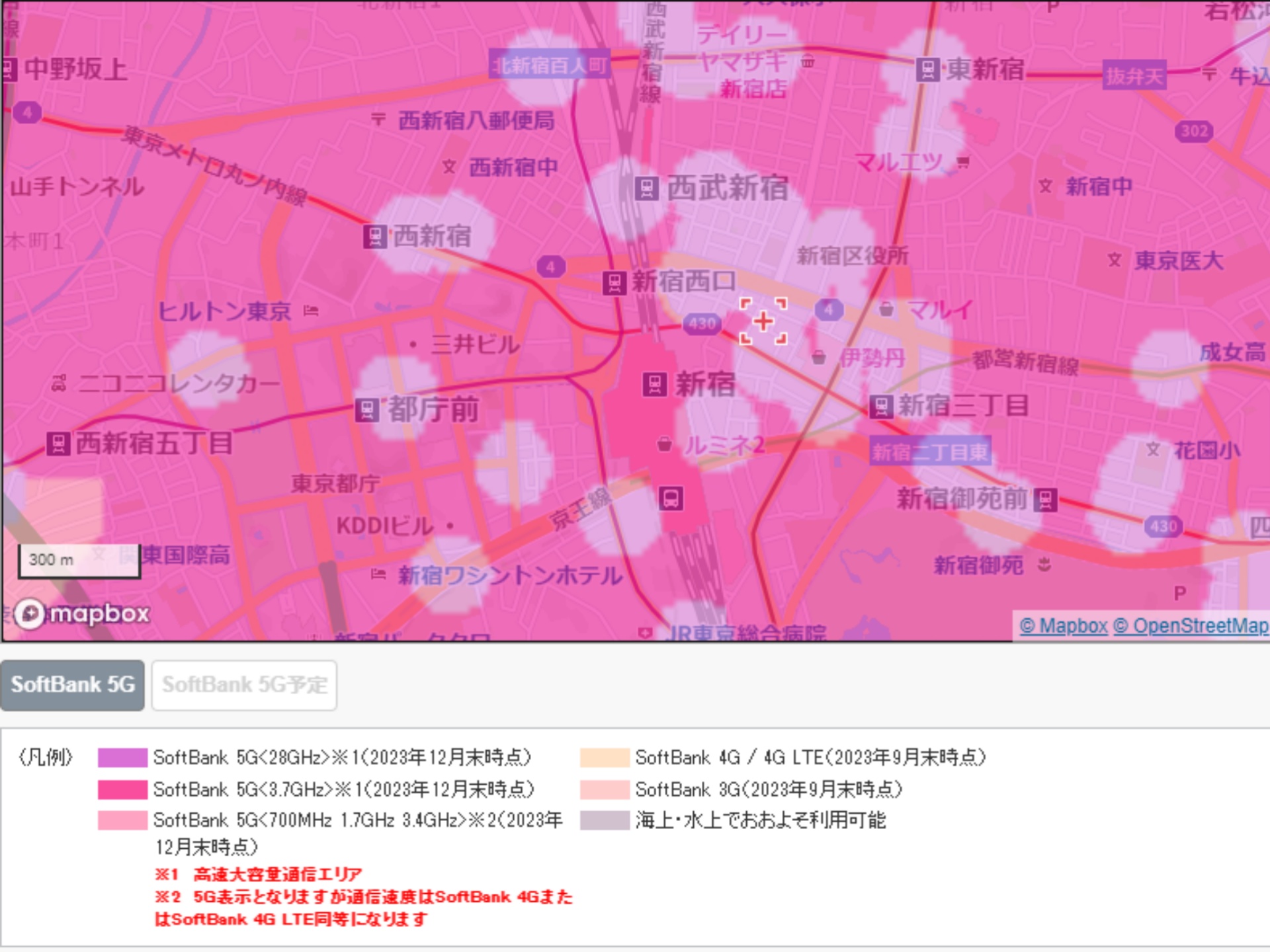
Task: Click the train icon below ルミネ2
Action: pos(671,497)
